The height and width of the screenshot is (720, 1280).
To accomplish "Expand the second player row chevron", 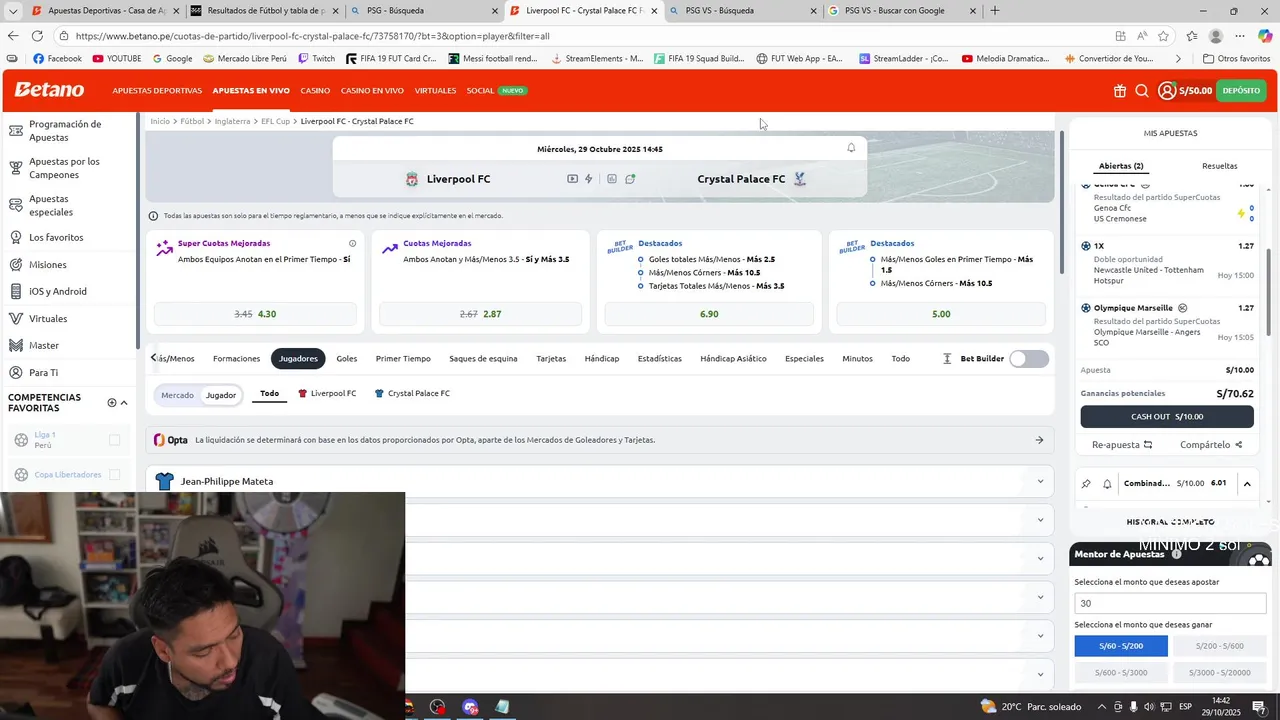I will [x=1040, y=520].
